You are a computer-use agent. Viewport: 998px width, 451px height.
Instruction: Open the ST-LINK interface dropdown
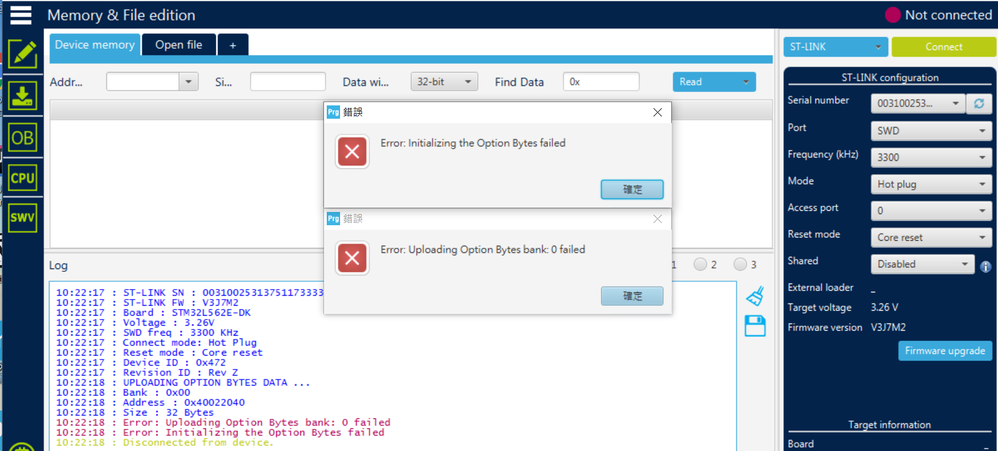836,46
